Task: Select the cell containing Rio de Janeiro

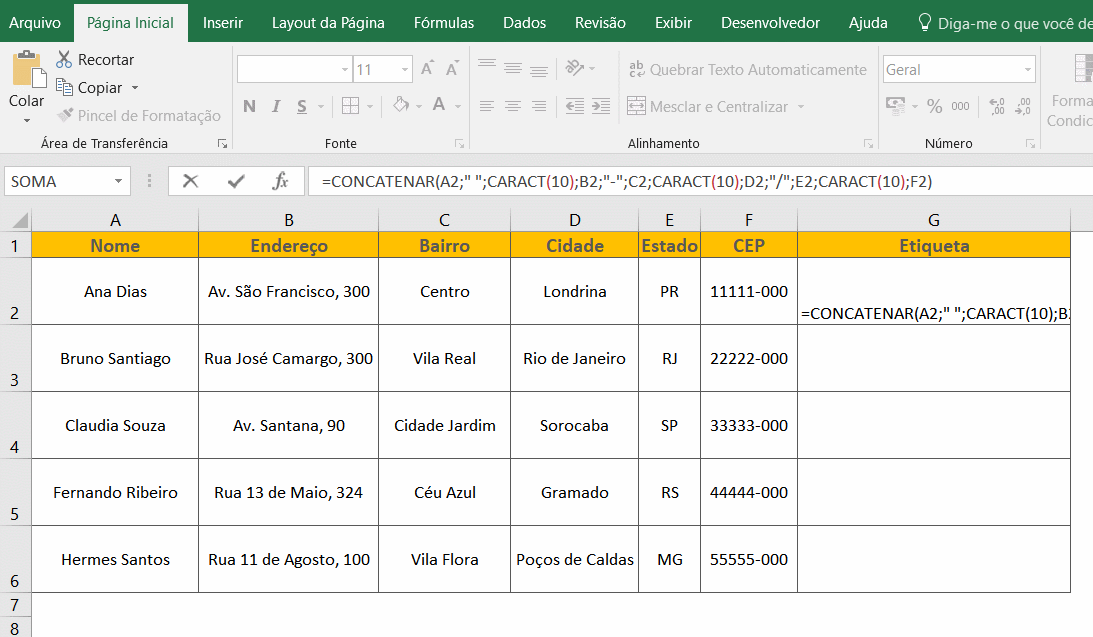Action: tap(574, 358)
